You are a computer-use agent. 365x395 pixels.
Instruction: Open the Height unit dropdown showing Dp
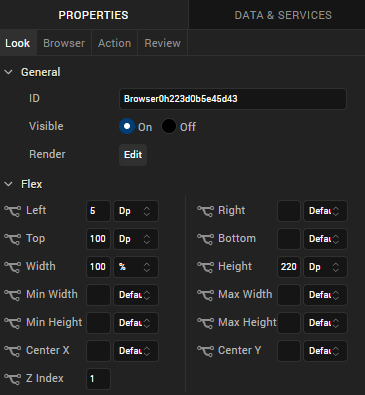[325, 267]
